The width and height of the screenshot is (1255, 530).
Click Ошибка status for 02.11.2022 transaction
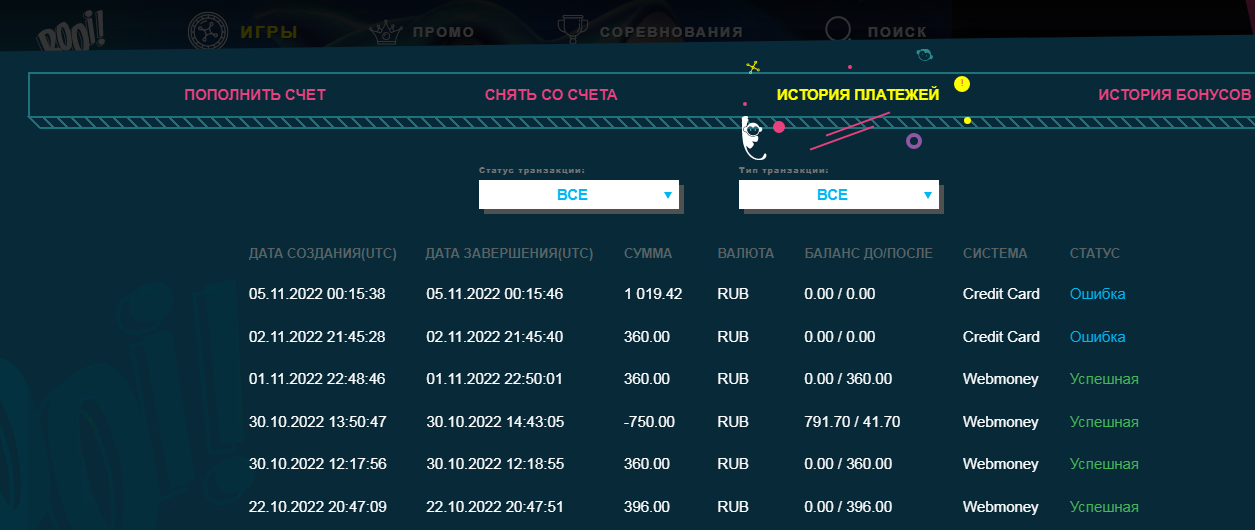[x=1097, y=337]
